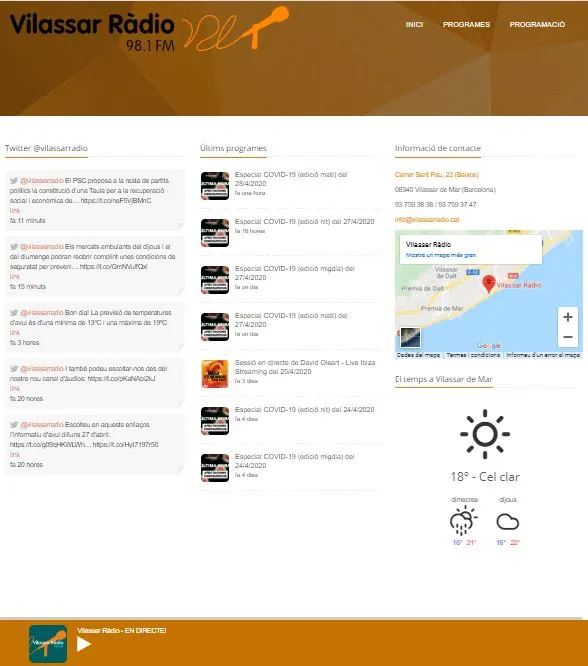Open the info@vilassarradio.cat email link
588x666 pixels.
tap(427, 220)
